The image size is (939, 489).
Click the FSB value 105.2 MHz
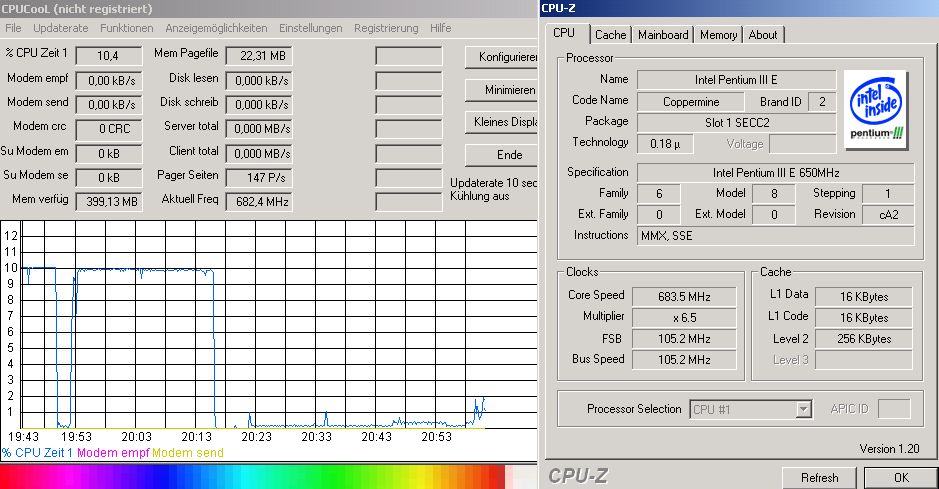click(x=684, y=339)
